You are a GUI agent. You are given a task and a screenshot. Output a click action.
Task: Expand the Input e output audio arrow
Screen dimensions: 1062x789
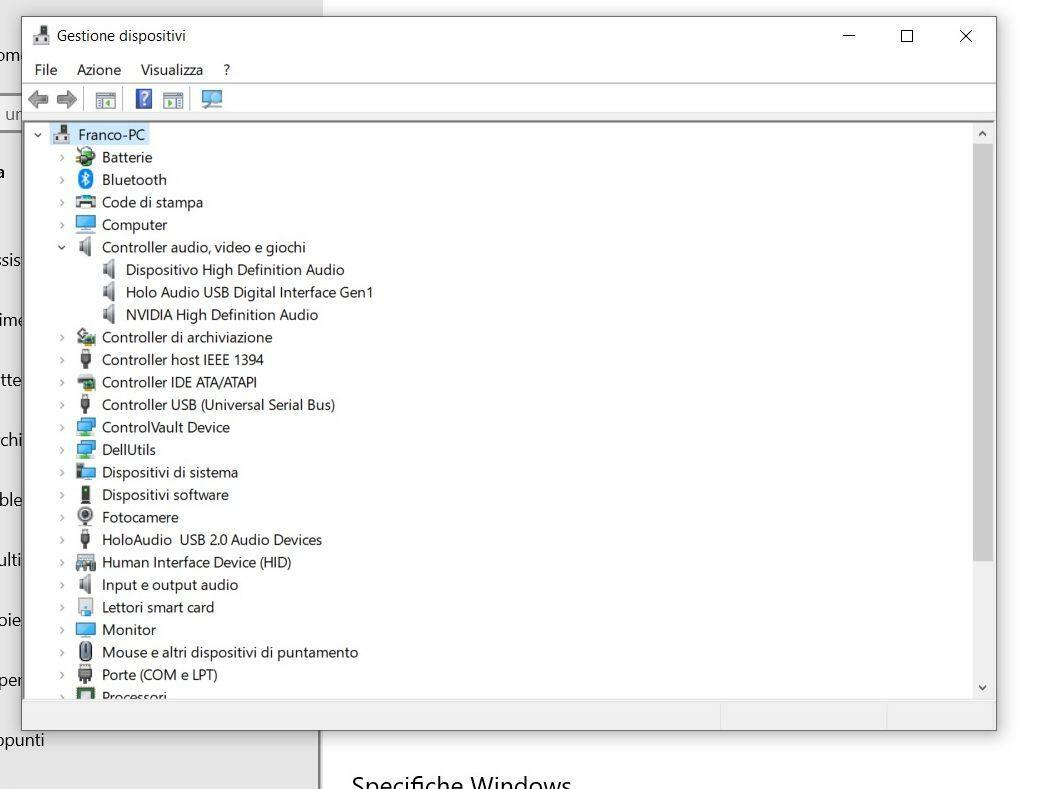62,584
